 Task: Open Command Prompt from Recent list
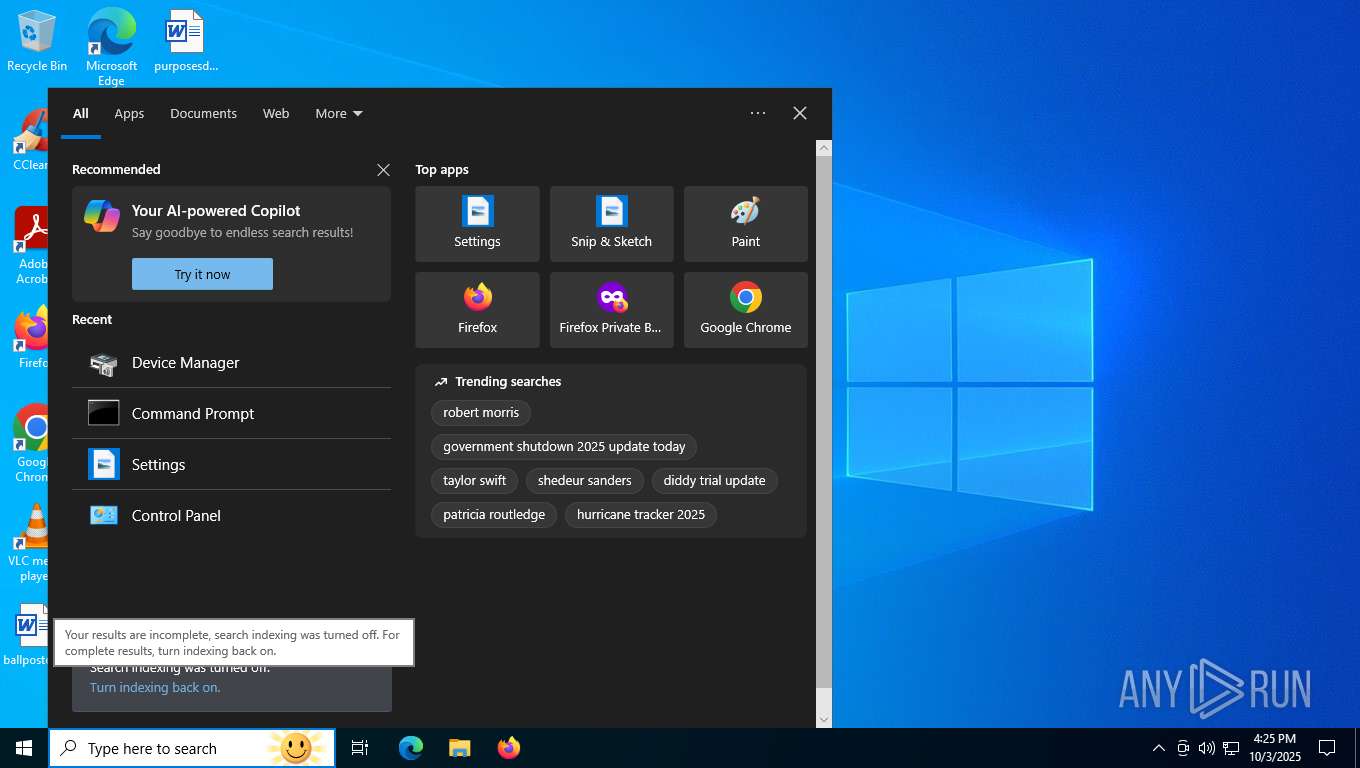pyautogui.click(x=231, y=414)
